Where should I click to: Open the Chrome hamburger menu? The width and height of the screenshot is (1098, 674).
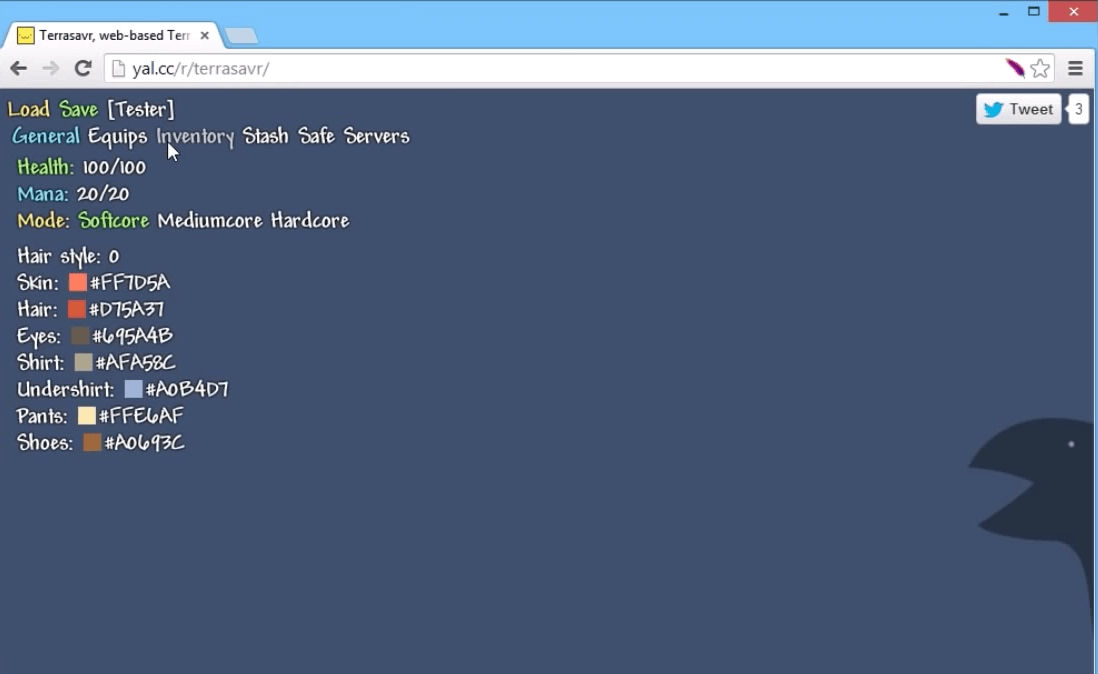pyautogui.click(x=1076, y=69)
